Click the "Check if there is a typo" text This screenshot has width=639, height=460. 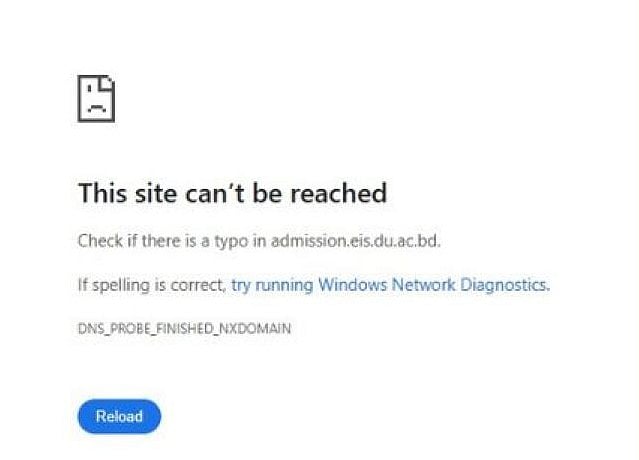[160, 241]
